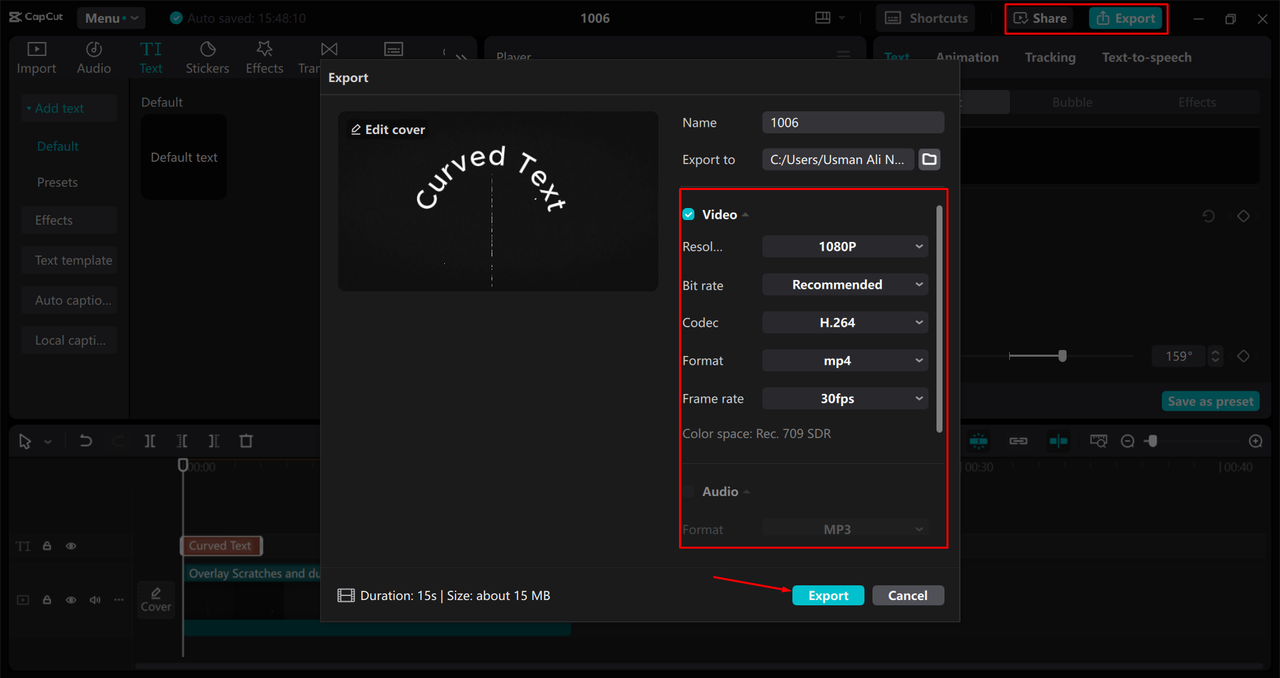This screenshot has width=1280, height=678.
Task: Click the keyframe diamond beside 159° value
Action: point(1243,356)
